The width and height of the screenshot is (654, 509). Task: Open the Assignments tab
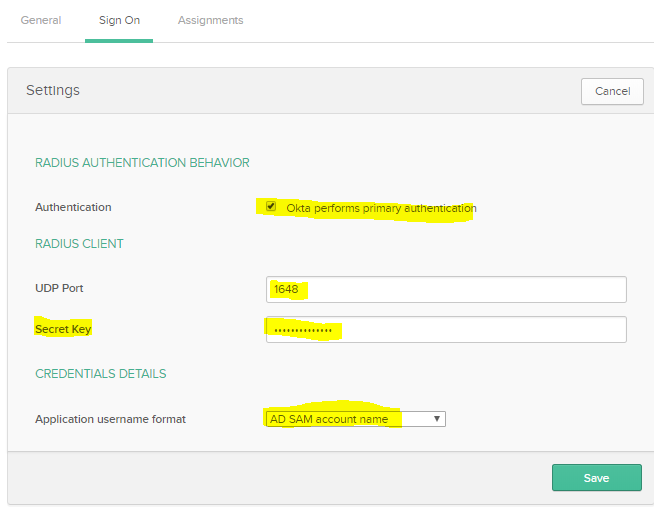(210, 20)
